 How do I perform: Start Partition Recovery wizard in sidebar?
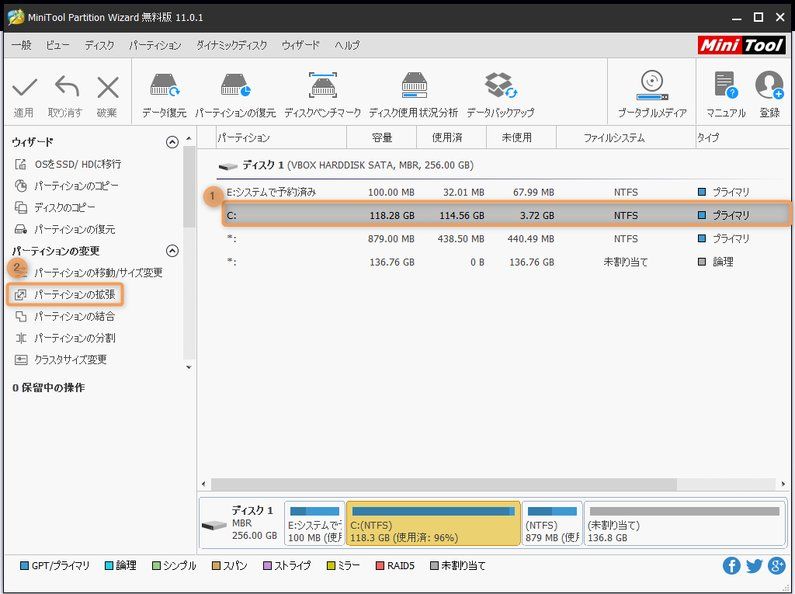pos(65,229)
